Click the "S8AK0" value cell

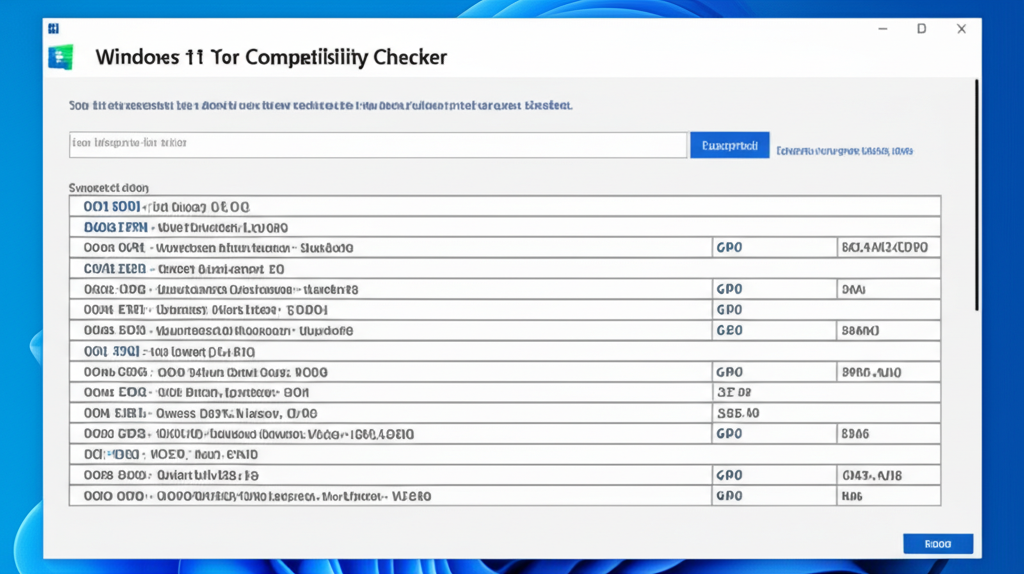886,330
